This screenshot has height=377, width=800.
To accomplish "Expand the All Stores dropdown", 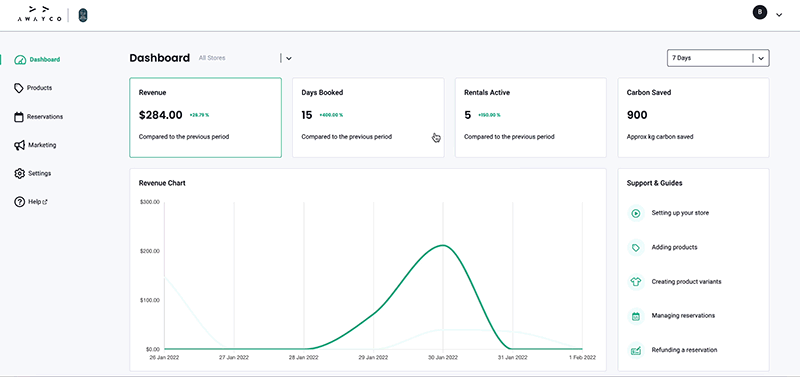I will coord(289,59).
